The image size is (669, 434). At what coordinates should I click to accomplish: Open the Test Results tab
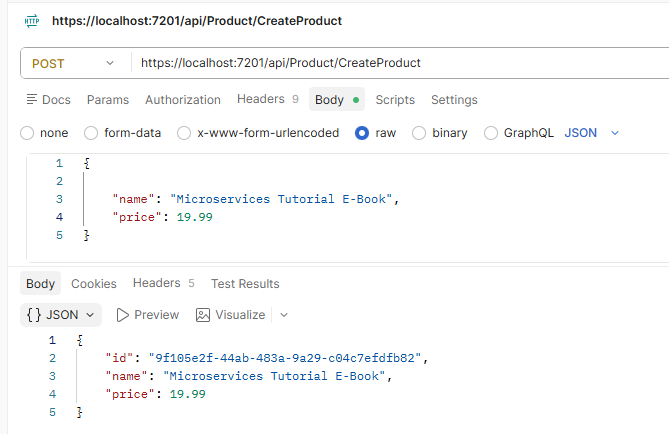click(x=245, y=284)
